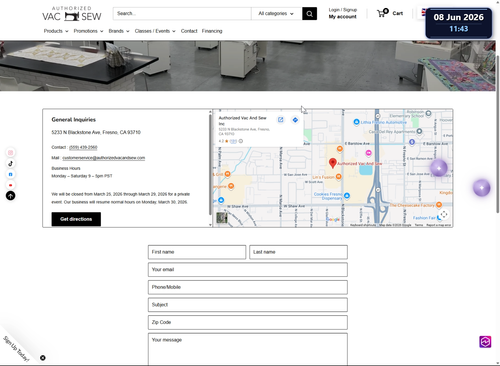The image size is (500, 366).
Task: Click the black search magnifier button
Action: point(309,14)
